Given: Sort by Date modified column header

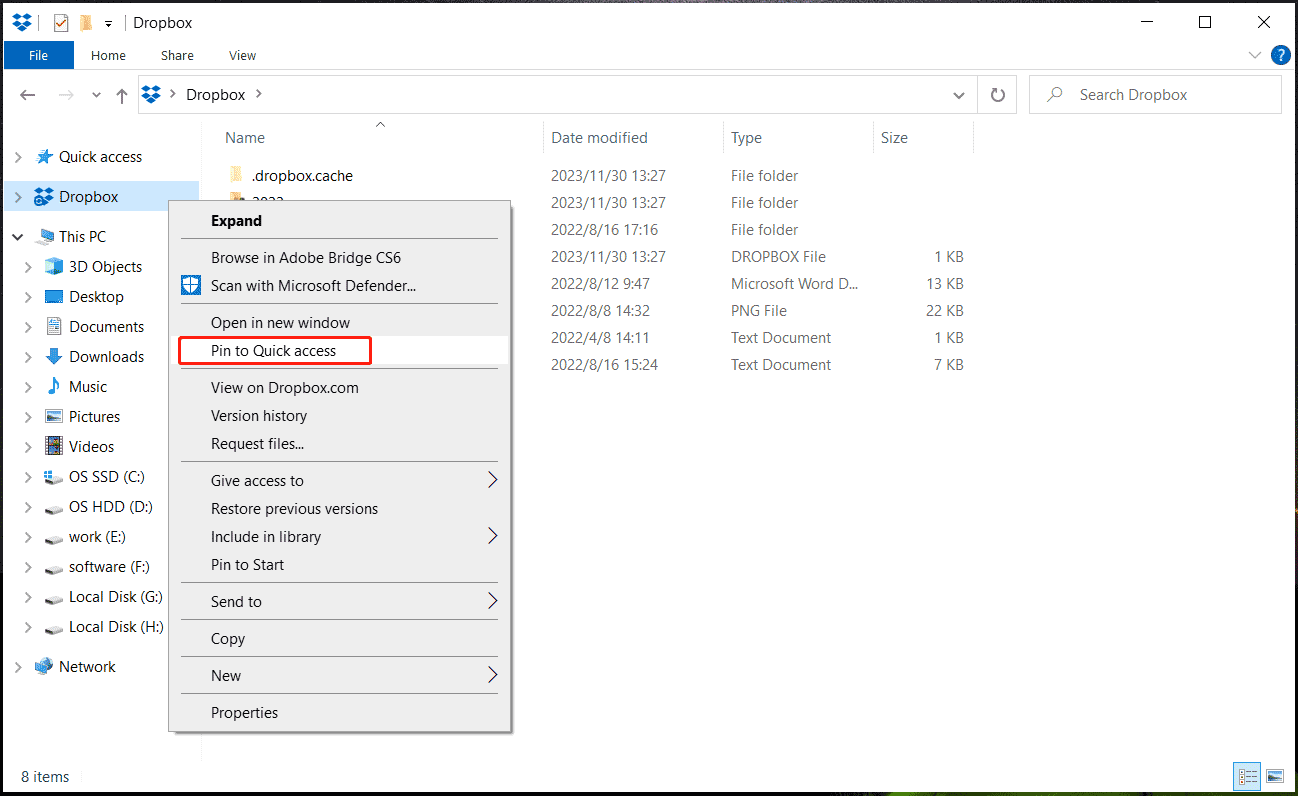Looking at the screenshot, I should coord(599,138).
